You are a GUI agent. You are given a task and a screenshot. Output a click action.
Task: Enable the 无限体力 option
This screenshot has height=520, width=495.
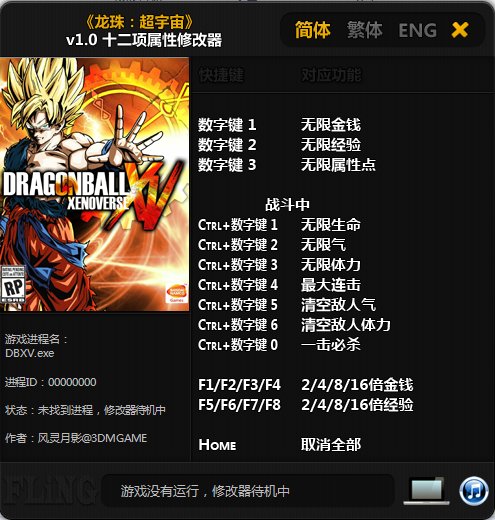coord(331,265)
